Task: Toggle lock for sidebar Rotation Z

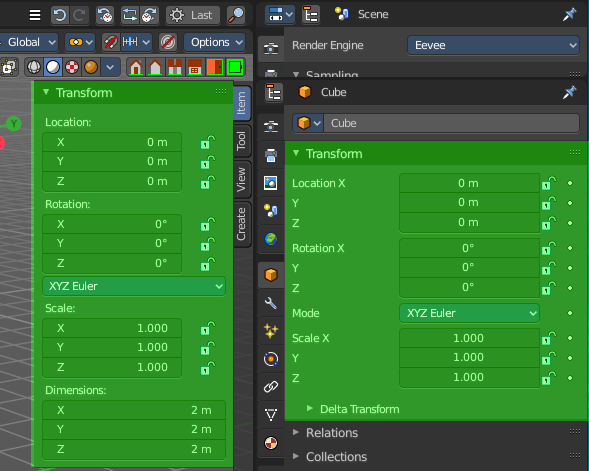Action: pyautogui.click(x=207, y=264)
